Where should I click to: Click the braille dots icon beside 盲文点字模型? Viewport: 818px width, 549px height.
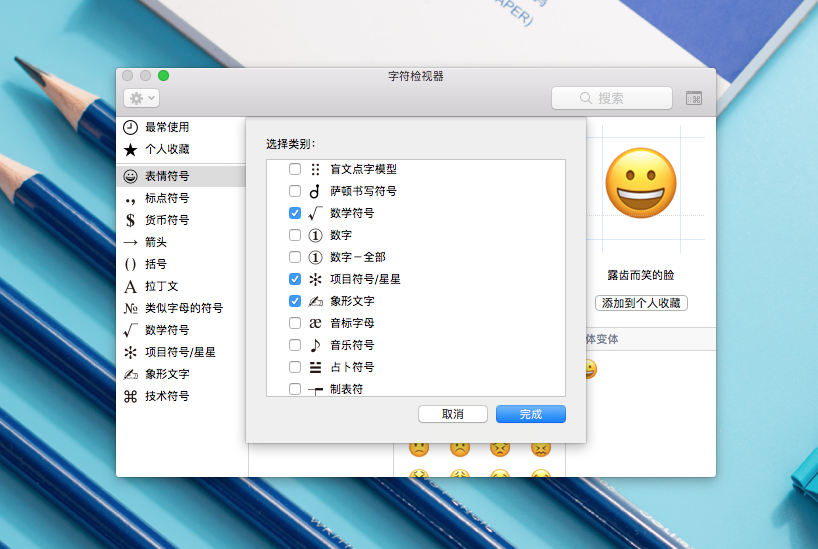coord(315,169)
